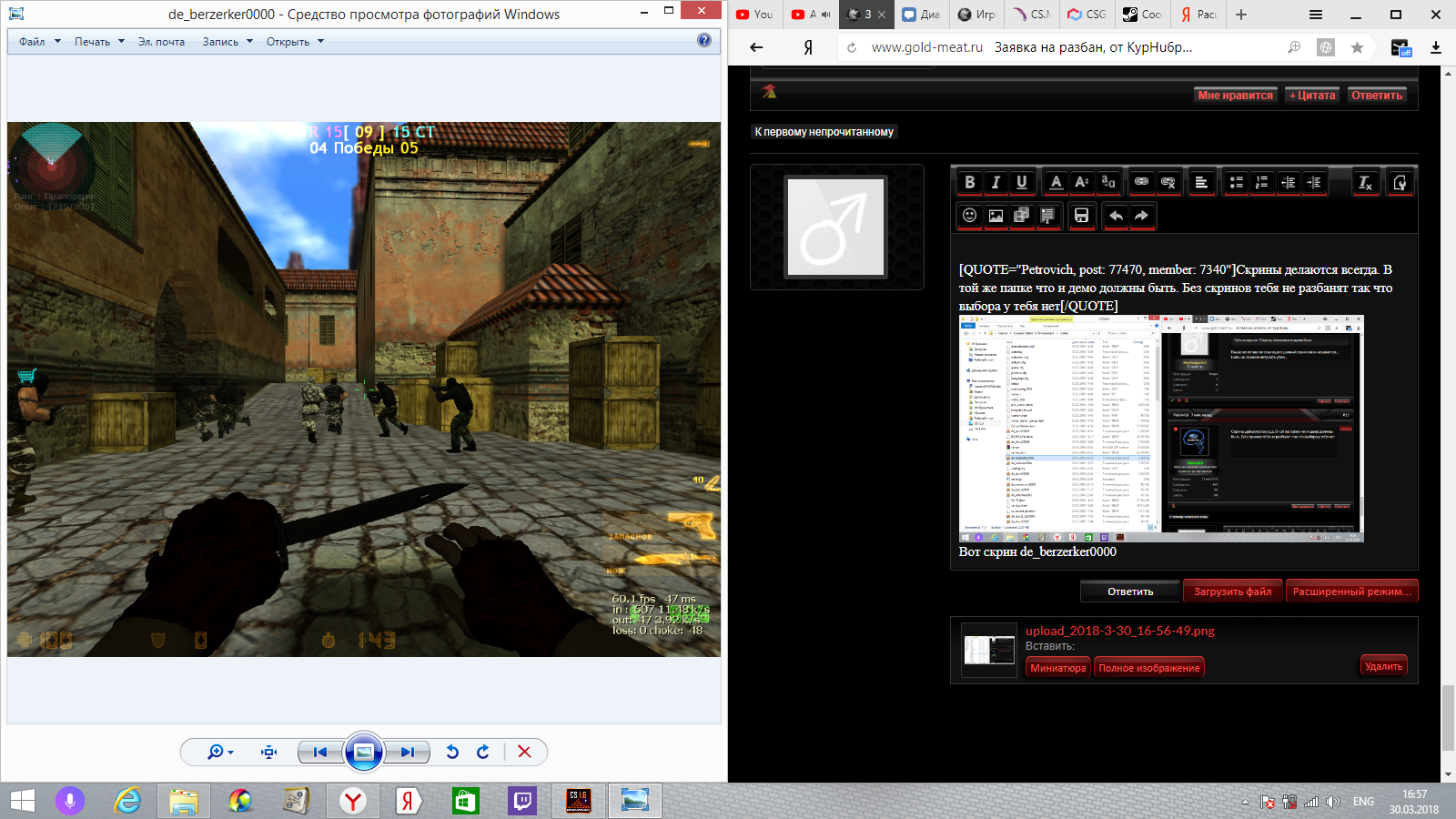The width and height of the screenshot is (1456, 819).
Task: Insert media with the film icon
Action: tap(1021, 216)
